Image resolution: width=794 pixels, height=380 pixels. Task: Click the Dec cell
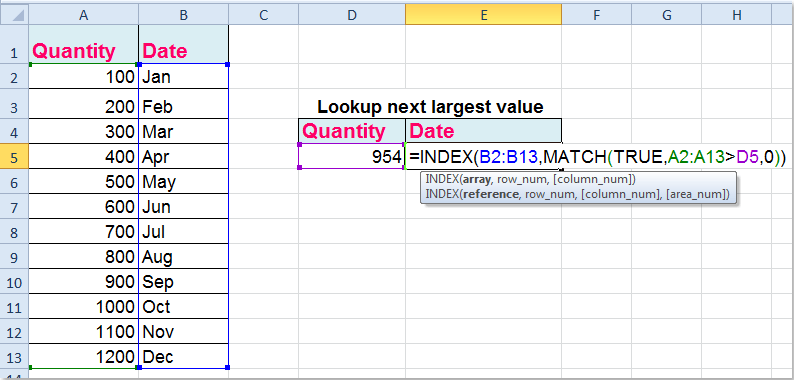click(183, 357)
